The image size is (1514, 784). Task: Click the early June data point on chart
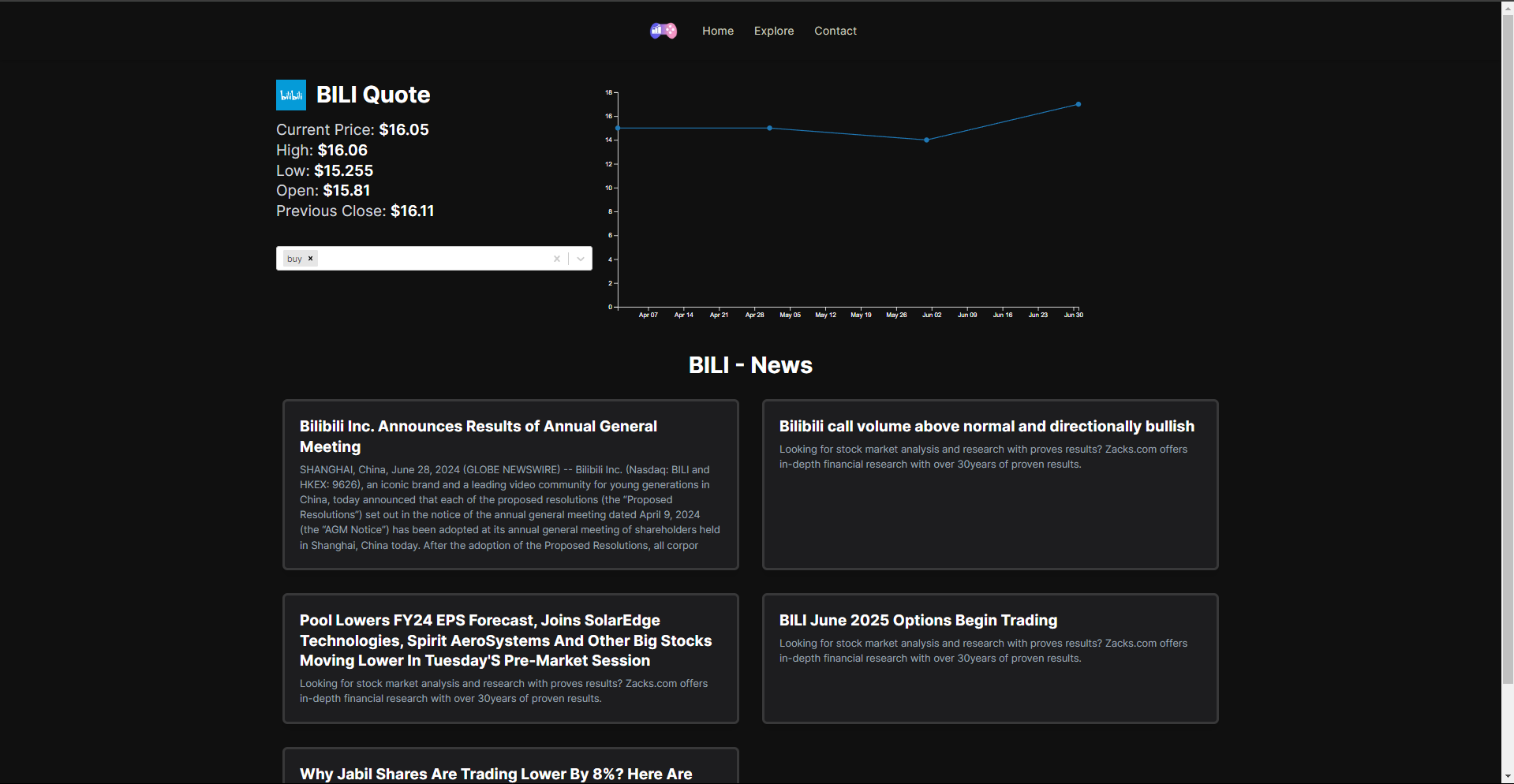[x=926, y=140]
